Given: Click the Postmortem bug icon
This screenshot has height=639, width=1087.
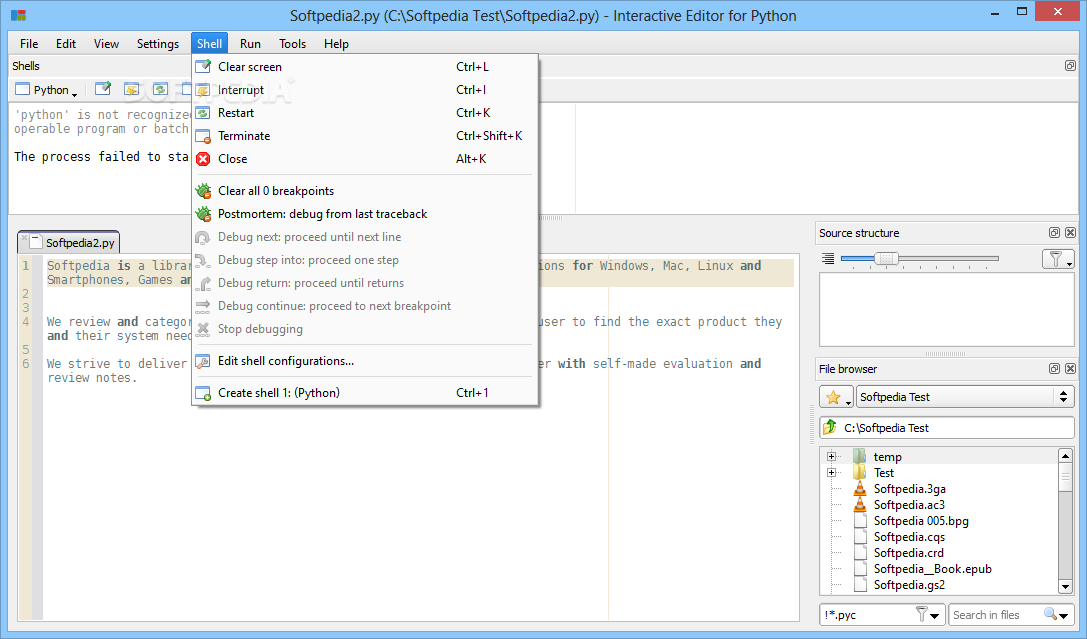Looking at the screenshot, I should click(203, 213).
